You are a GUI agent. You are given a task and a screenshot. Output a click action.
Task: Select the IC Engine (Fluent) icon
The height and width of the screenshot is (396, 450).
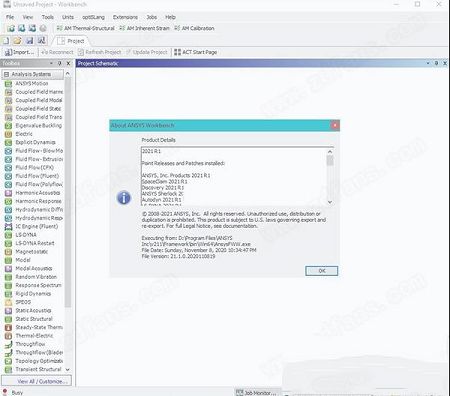tap(8, 227)
